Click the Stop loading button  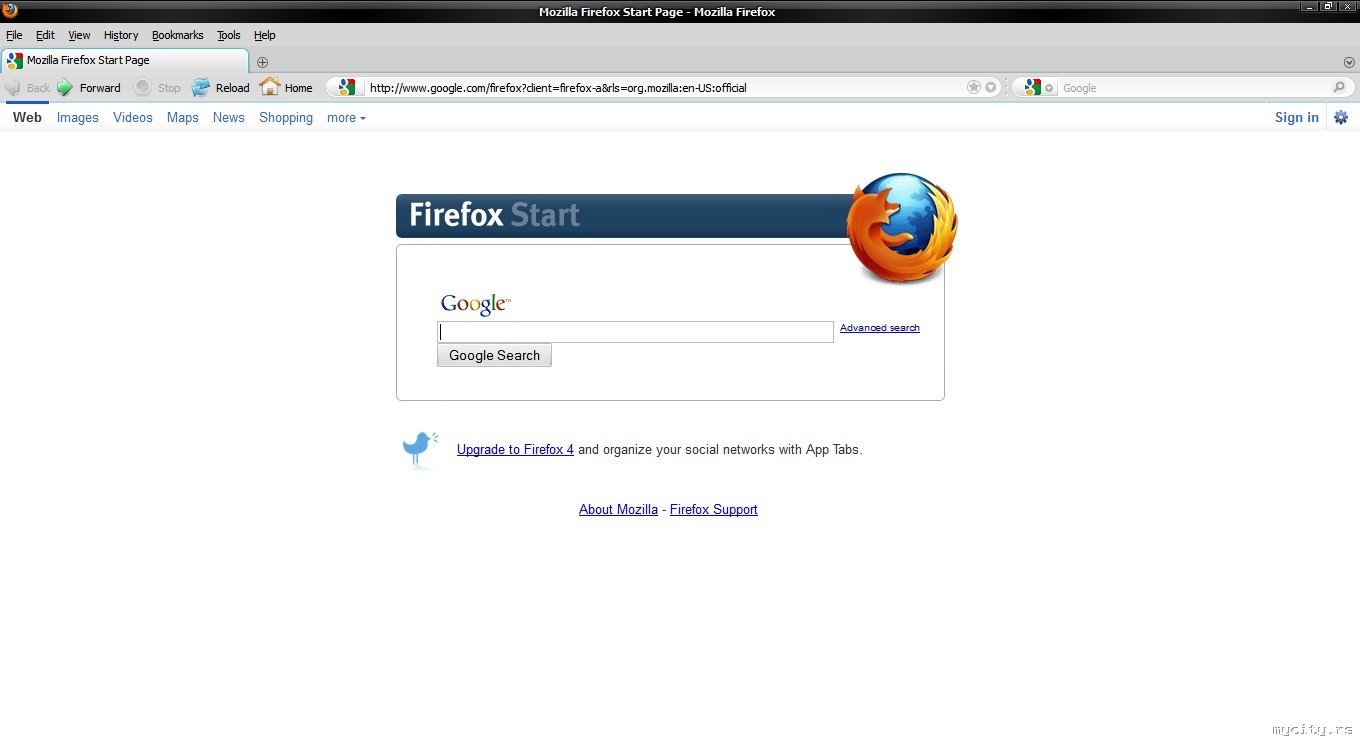[158, 88]
